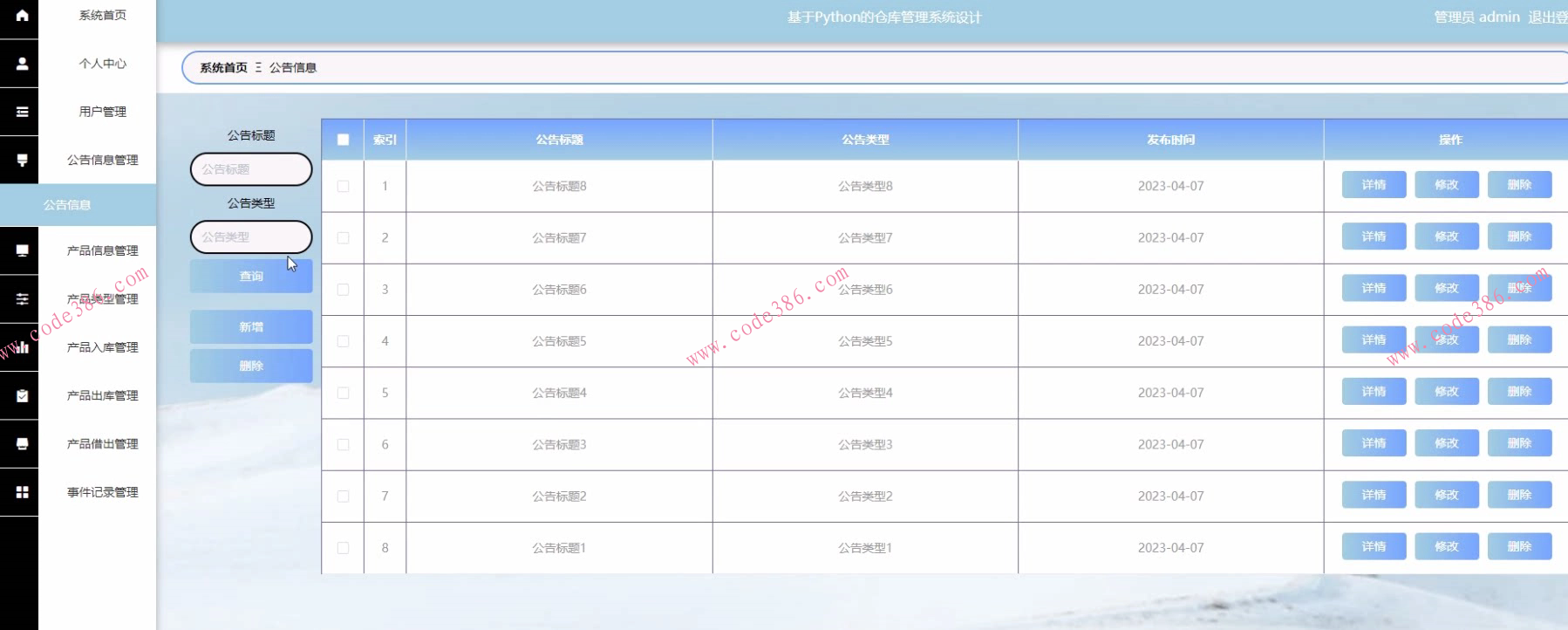The image size is (1568, 630).
Task: Click the grid icon beside 事件记录管理
Action: pos(22,492)
